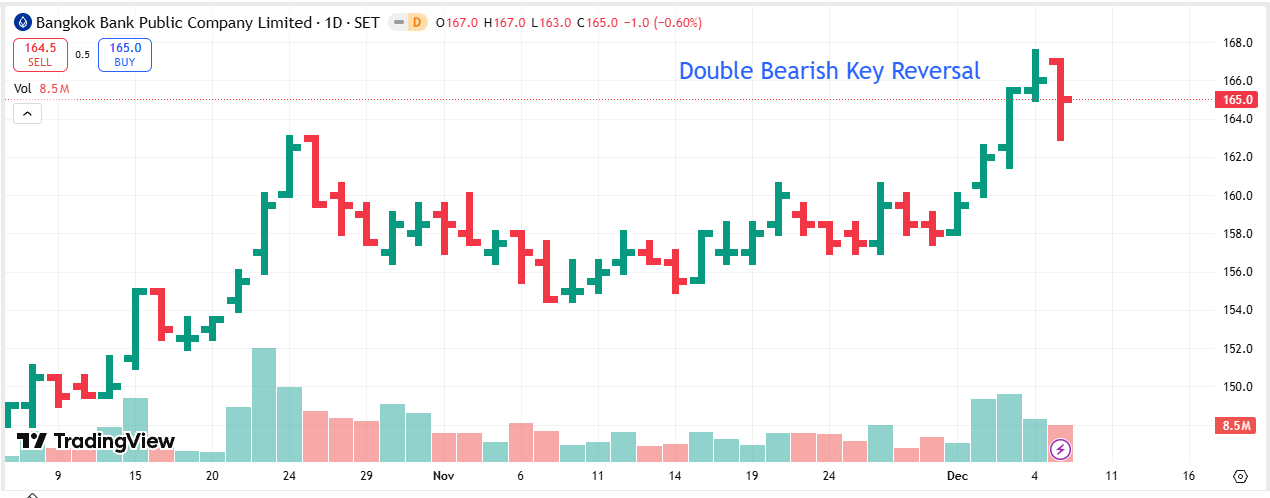
Task: Click the 168.0 price axis label
Action: pyautogui.click(x=1238, y=43)
